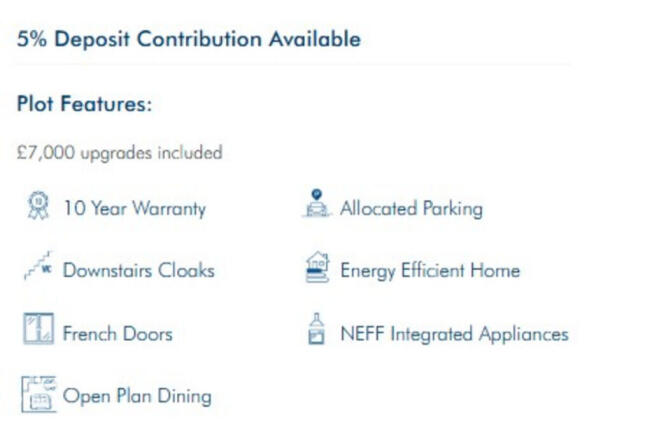The image size is (652, 437).
Task: Click the Energy Efficient Home label
Action: click(430, 271)
